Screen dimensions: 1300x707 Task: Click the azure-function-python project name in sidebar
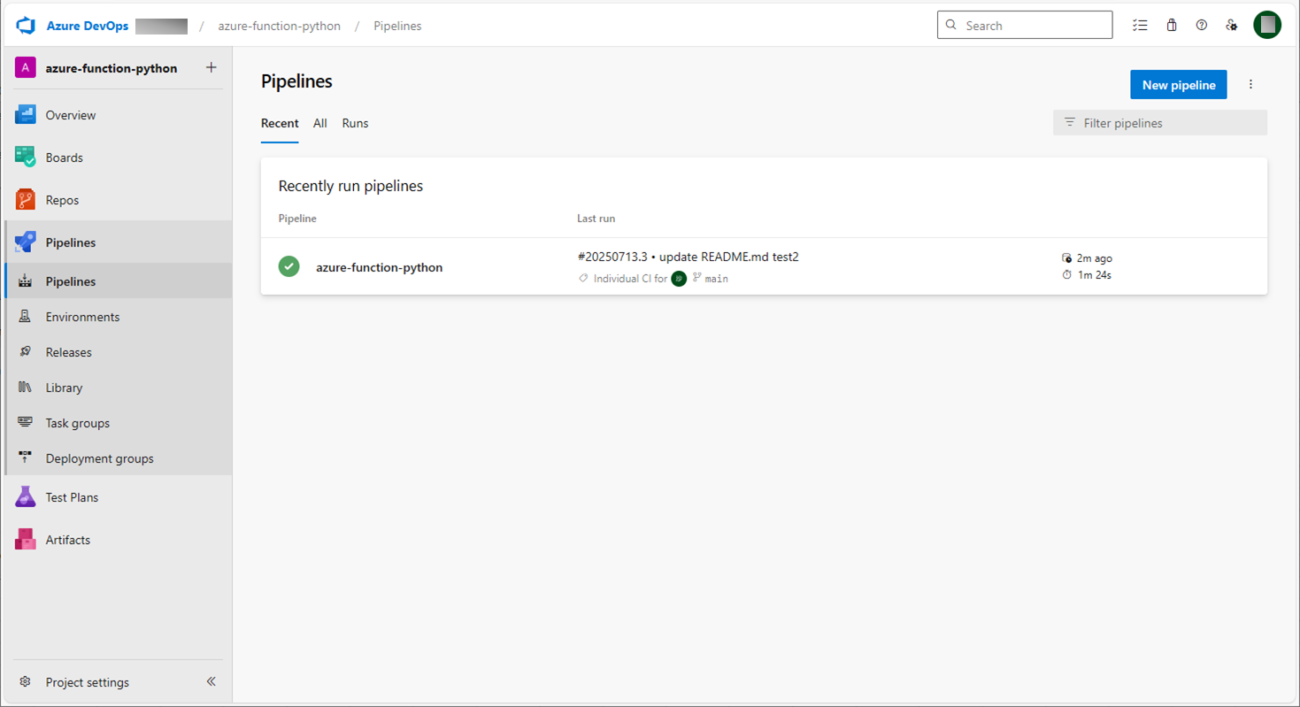[x=111, y=68]
